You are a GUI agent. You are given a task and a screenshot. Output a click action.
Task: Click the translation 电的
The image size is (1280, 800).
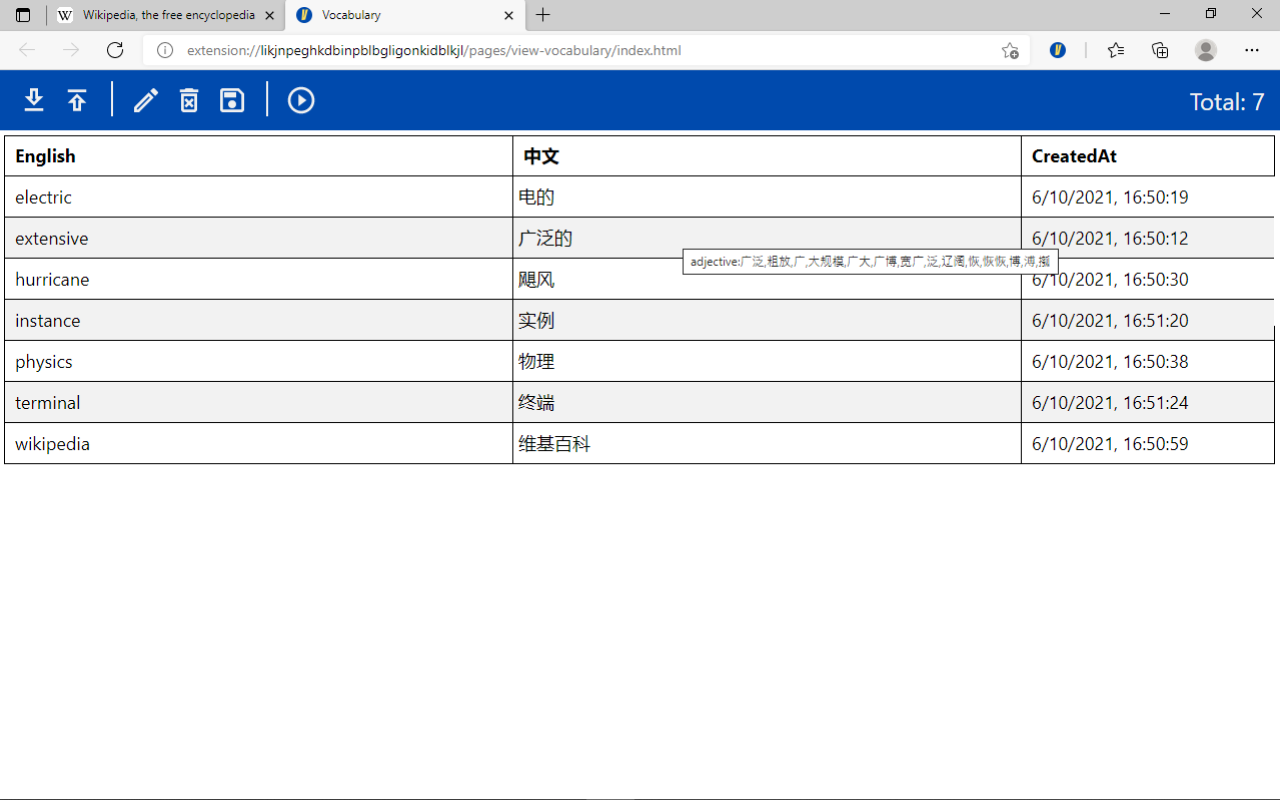point(536,197)
